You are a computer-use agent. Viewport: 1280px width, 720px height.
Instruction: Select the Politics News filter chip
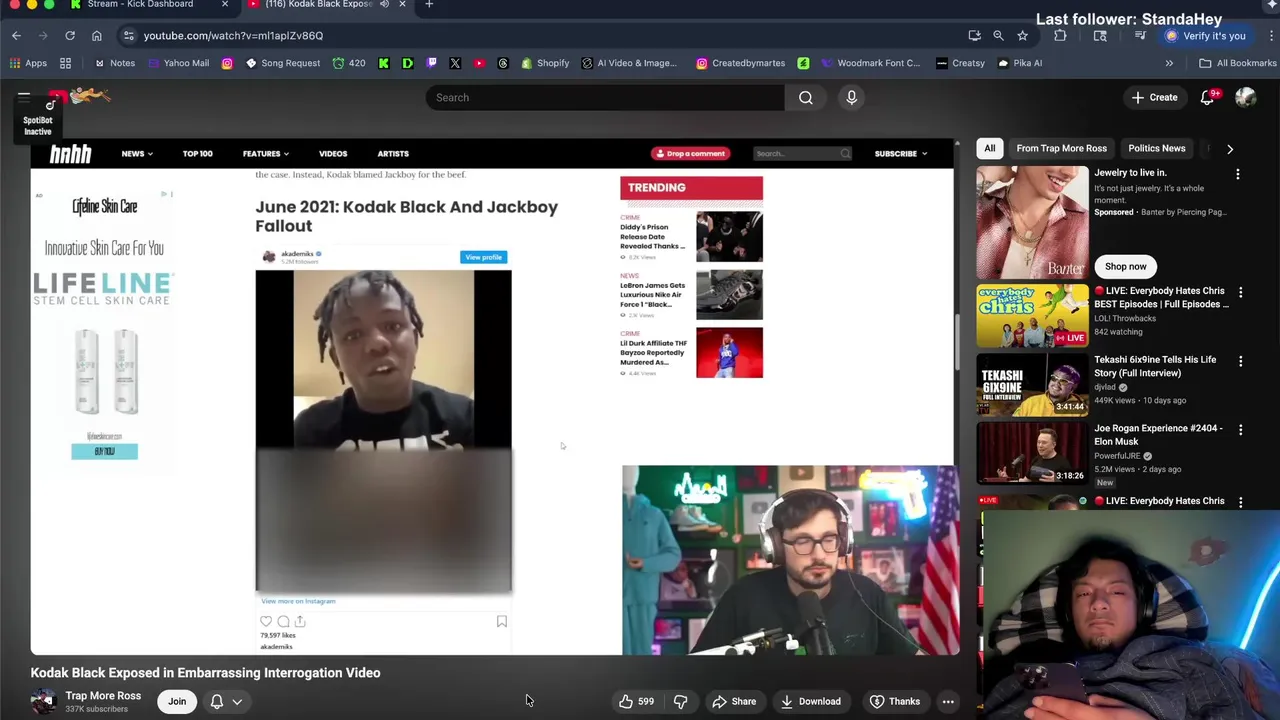[1157, 149]
